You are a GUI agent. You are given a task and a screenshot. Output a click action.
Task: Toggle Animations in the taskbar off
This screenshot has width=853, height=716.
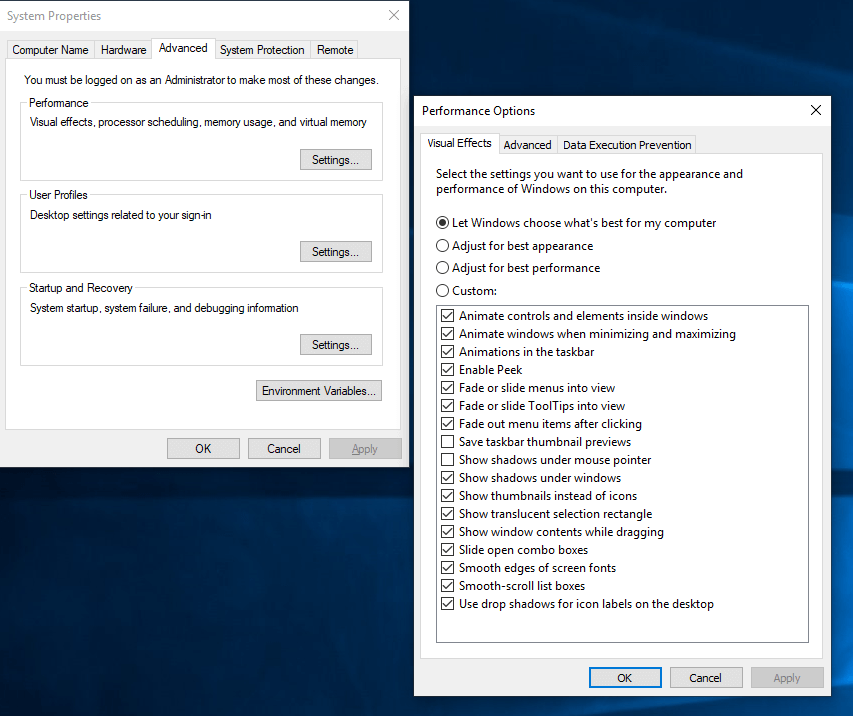tap(447, 351)
